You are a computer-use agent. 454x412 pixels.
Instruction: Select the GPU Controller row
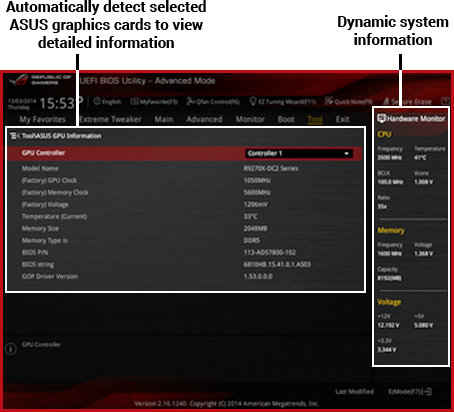click(x=184, y=153)
